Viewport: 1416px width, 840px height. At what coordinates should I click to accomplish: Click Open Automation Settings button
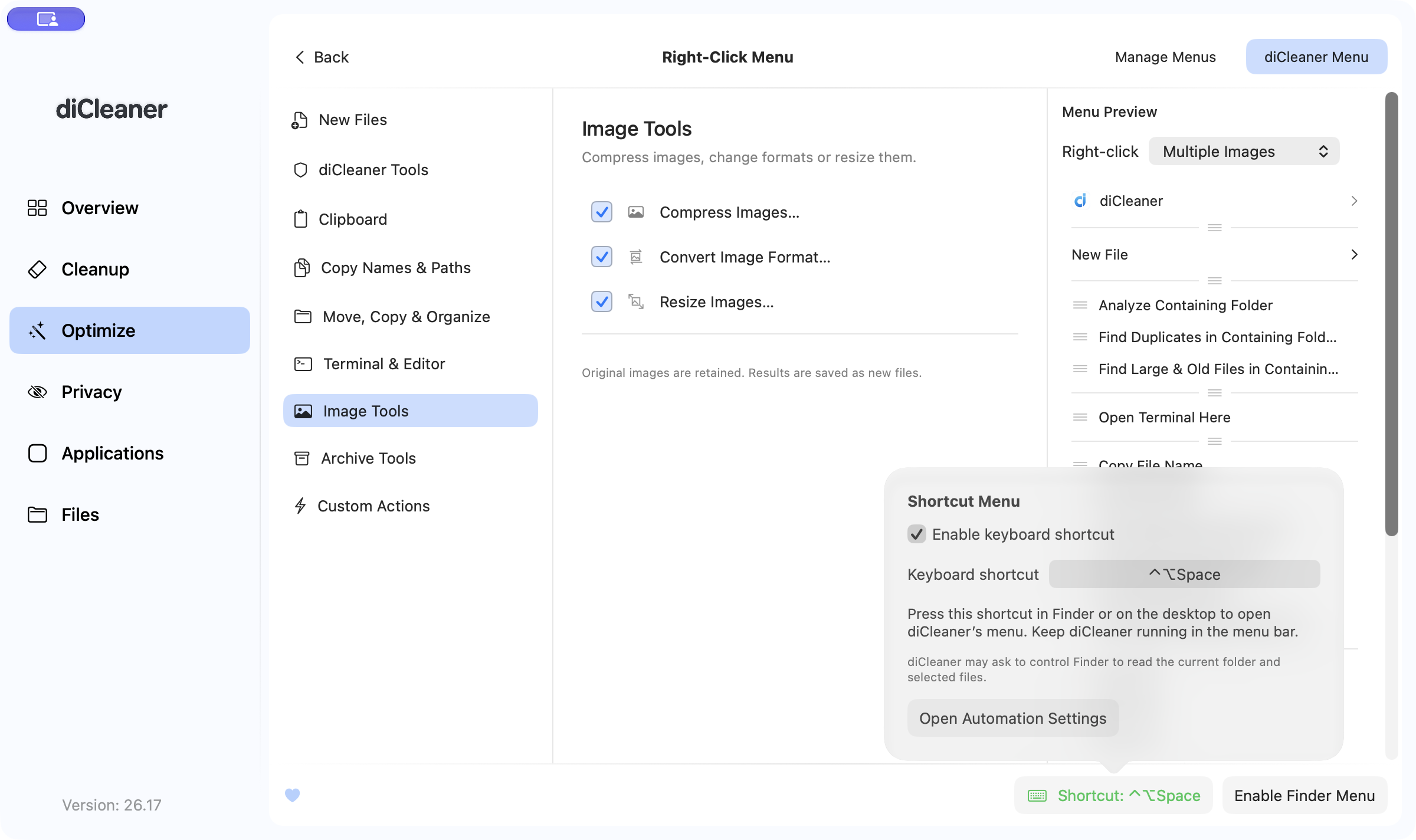click(x=1013, y=718)
